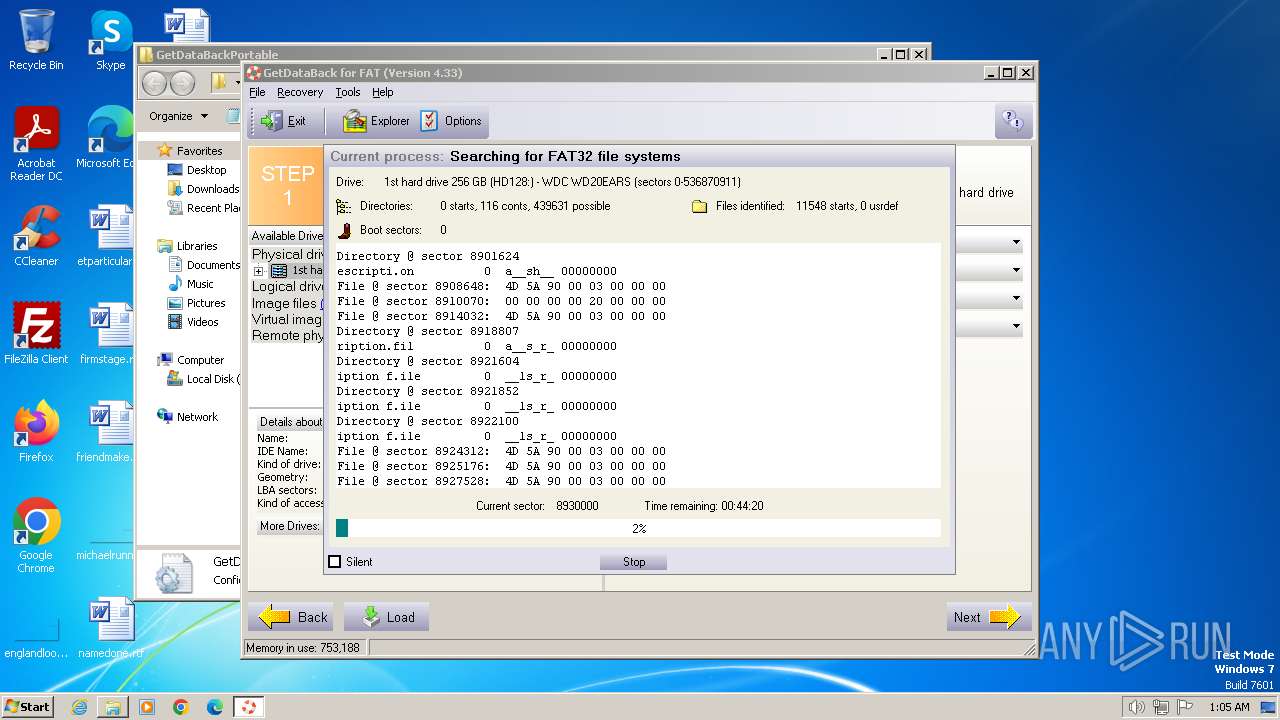Click the scan progress bar
This screenshot has width=1280, height=720.
638,528
